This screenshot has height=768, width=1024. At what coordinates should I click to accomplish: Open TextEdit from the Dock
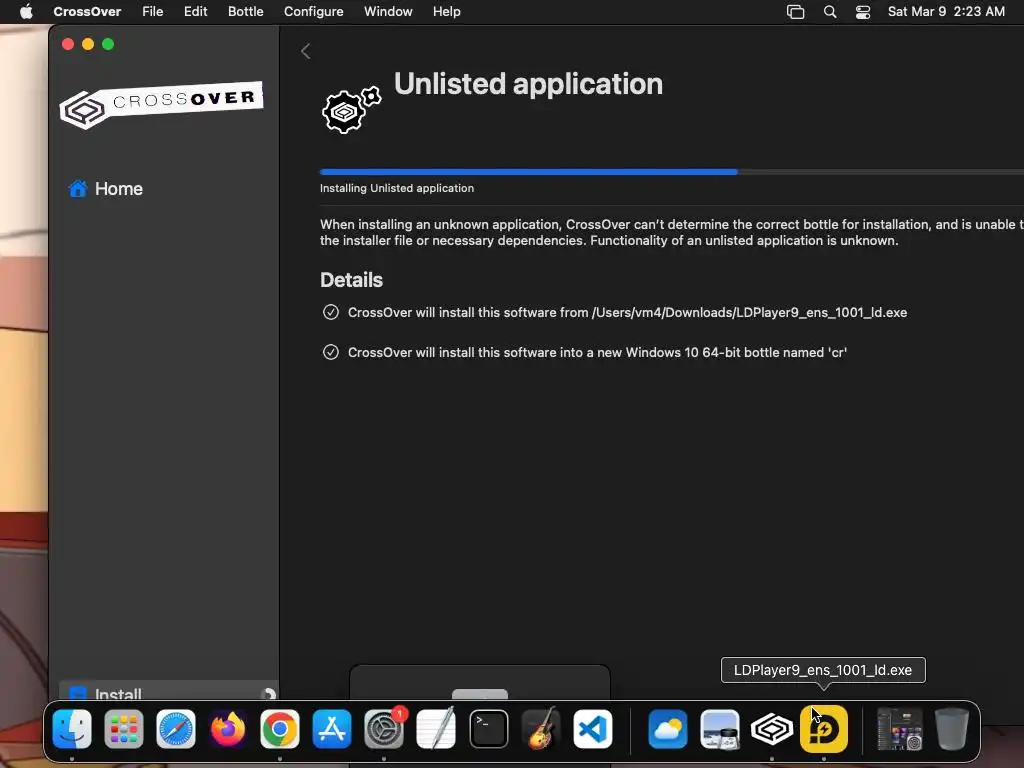click(436, 729)
